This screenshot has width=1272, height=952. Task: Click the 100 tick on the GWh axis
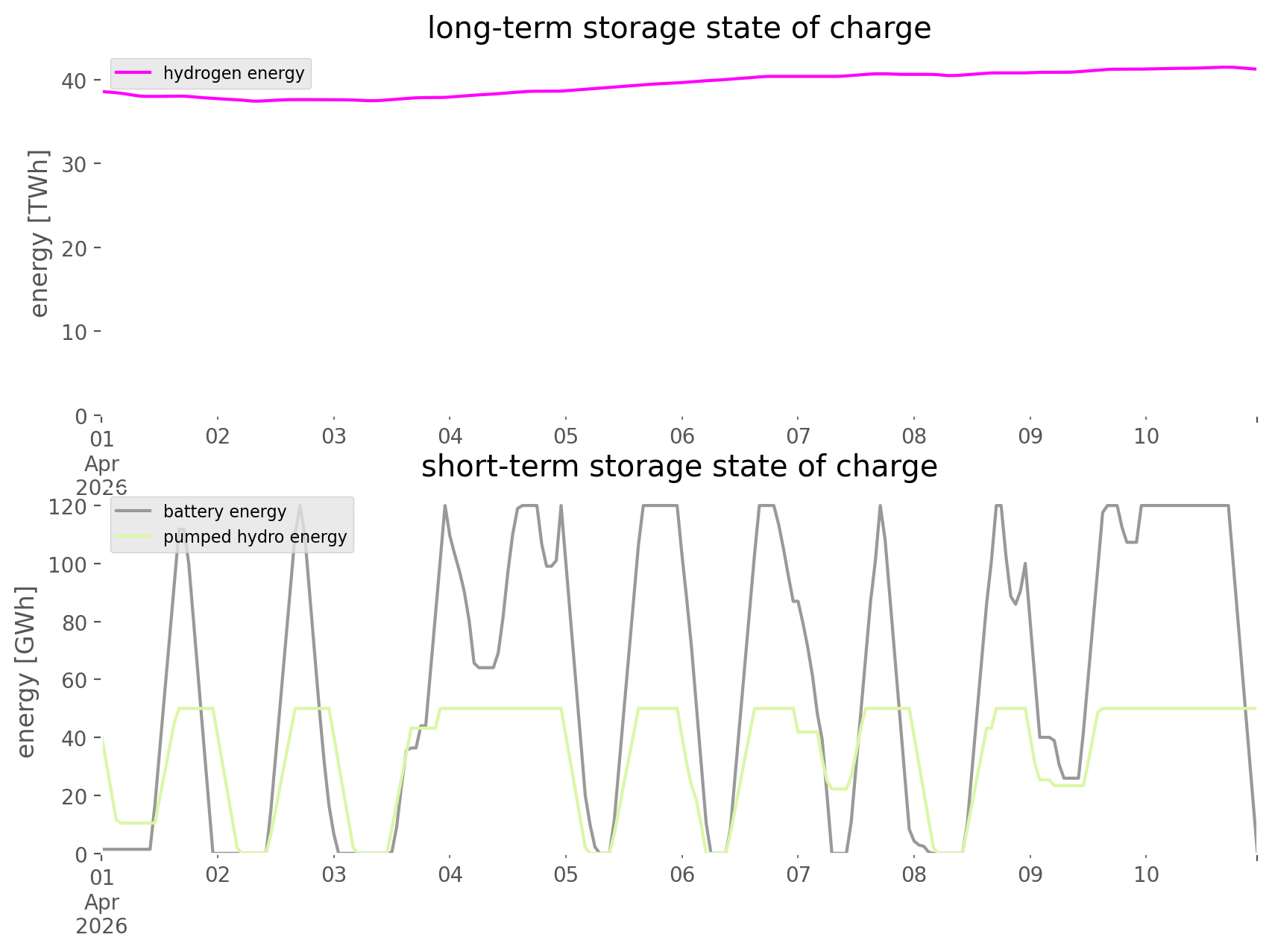(x=68, y=564)
